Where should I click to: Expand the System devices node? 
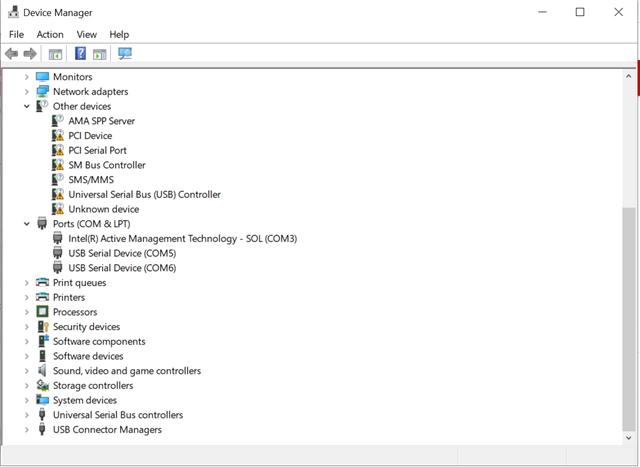click(27, 400)
